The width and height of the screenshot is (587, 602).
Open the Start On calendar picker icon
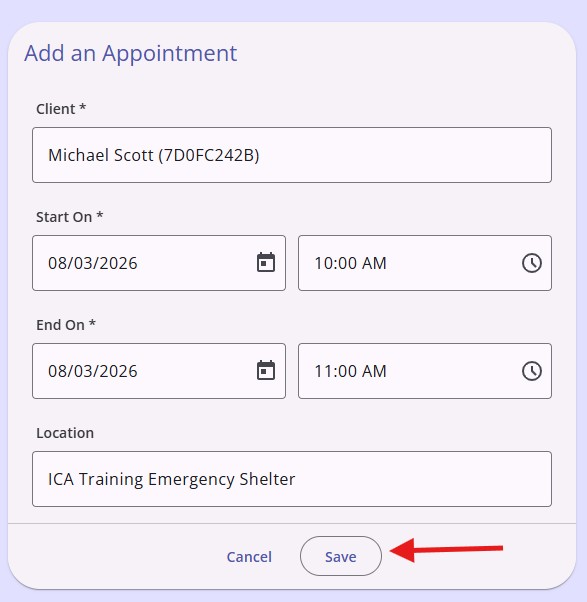266,263
